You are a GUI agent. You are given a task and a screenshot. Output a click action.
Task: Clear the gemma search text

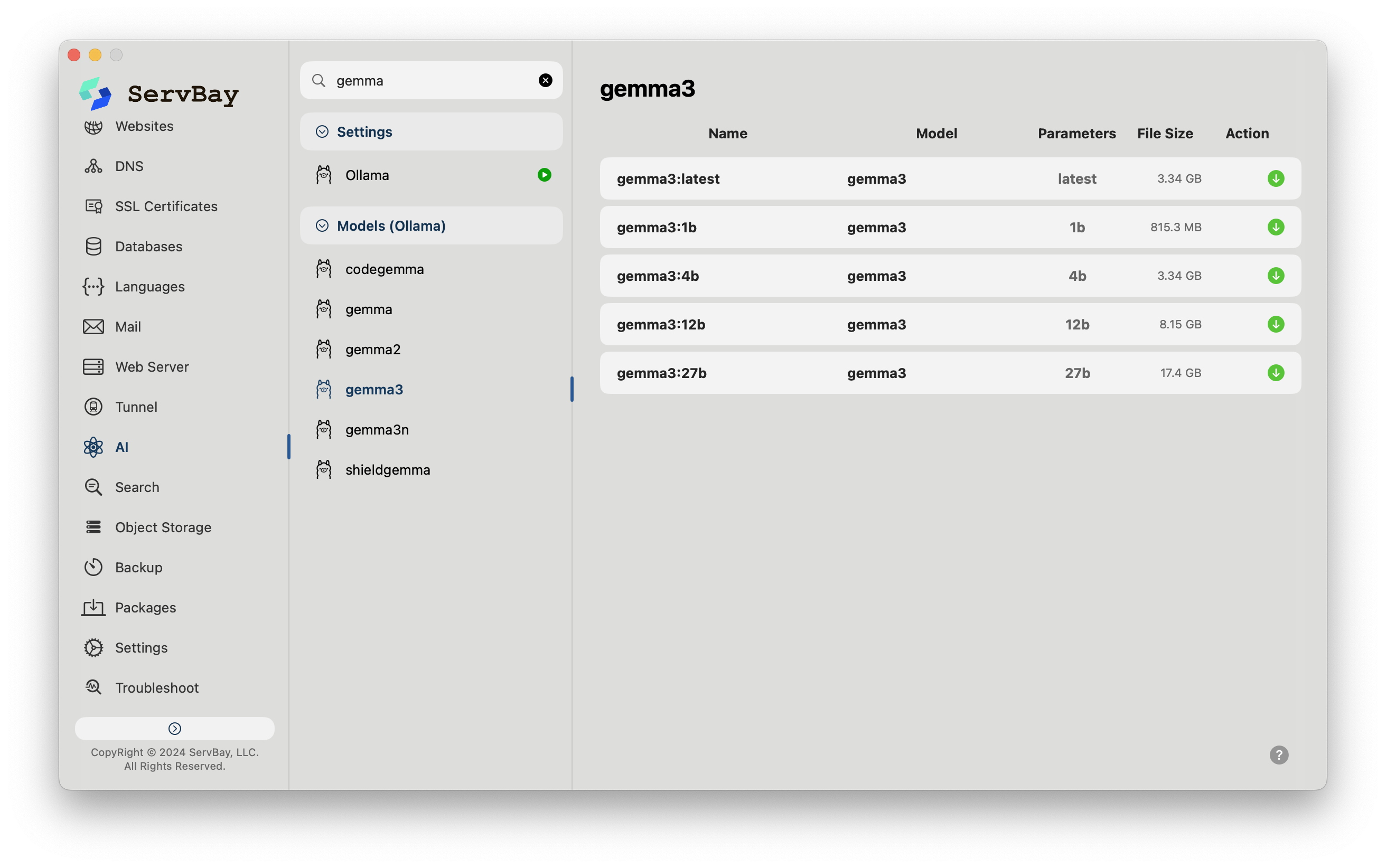tap(545, 80)
